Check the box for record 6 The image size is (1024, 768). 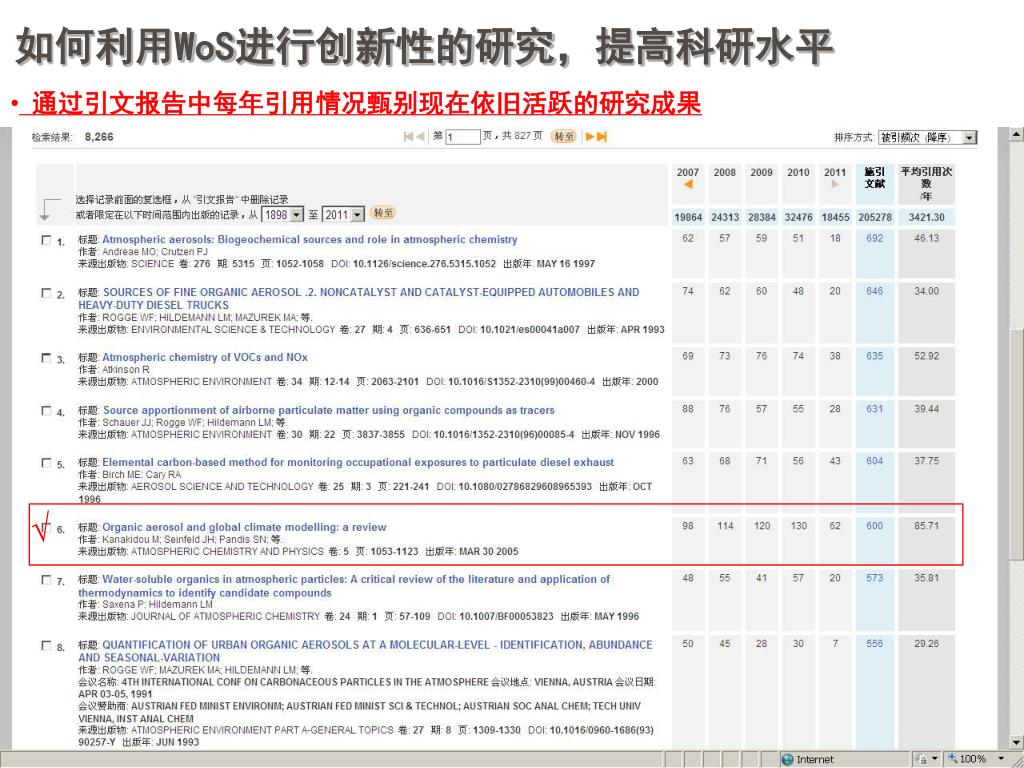(46, 528)
